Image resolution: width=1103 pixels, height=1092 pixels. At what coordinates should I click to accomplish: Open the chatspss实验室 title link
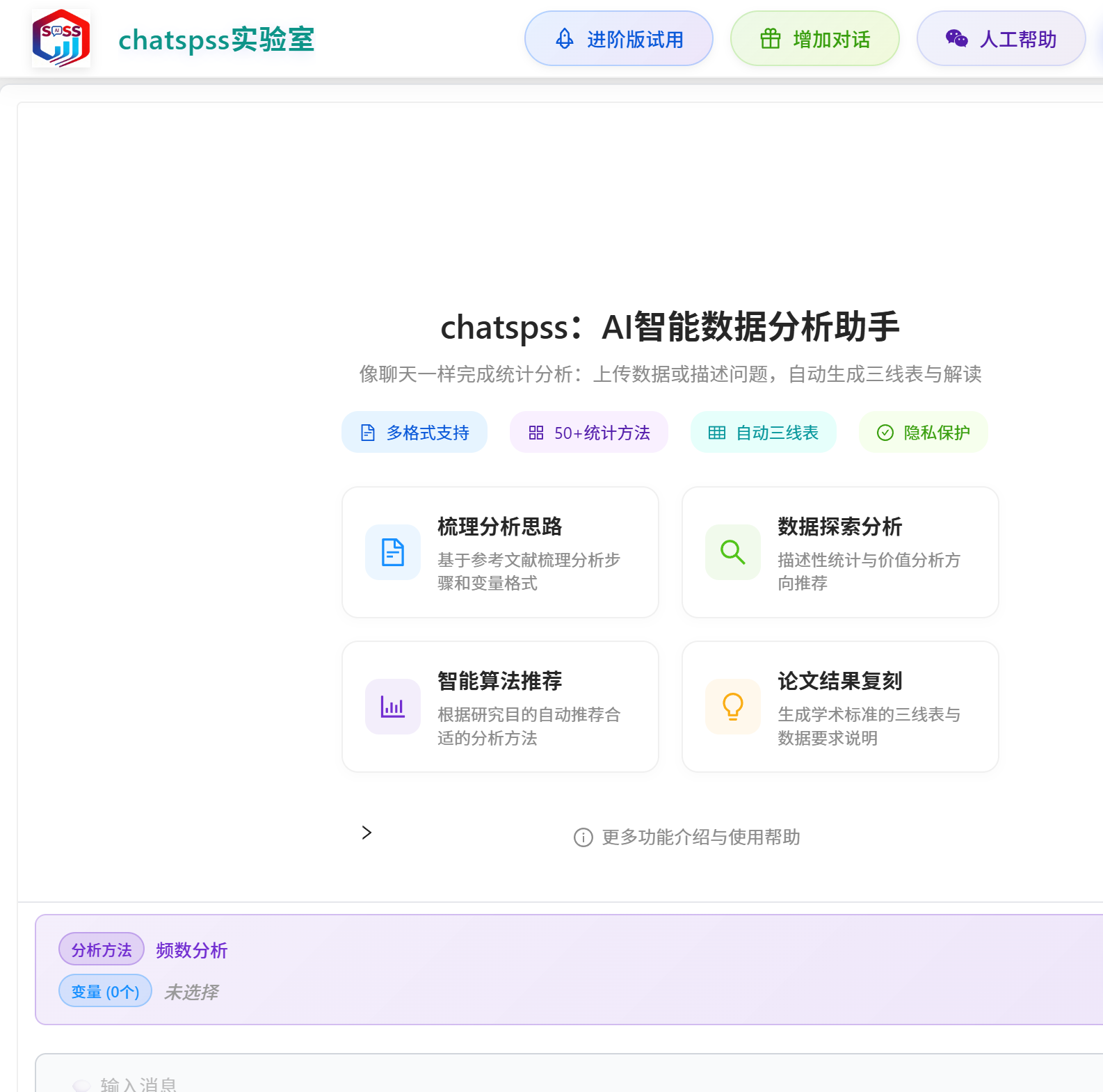pos(216,40)
